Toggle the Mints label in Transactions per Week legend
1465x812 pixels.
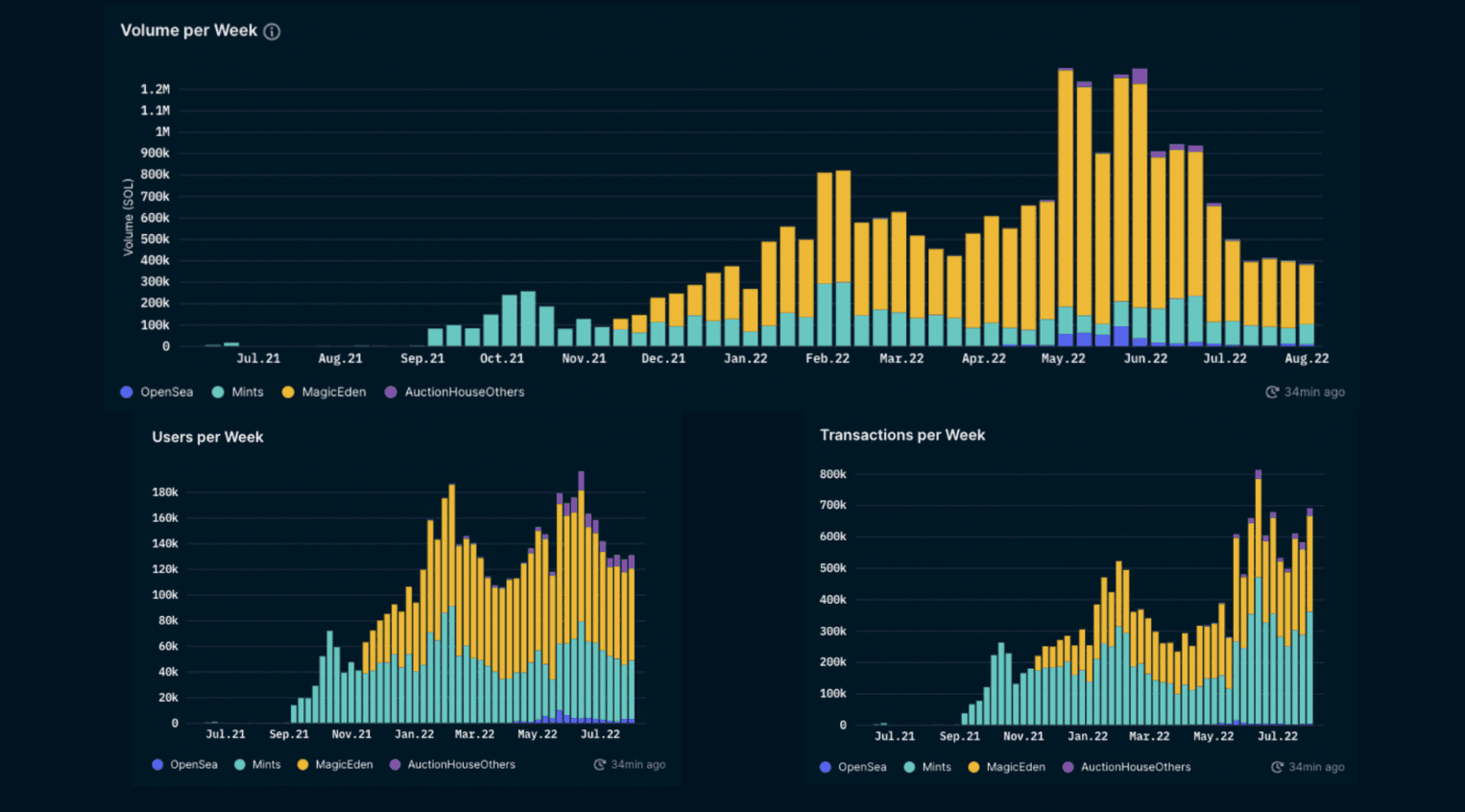[936, 767]
